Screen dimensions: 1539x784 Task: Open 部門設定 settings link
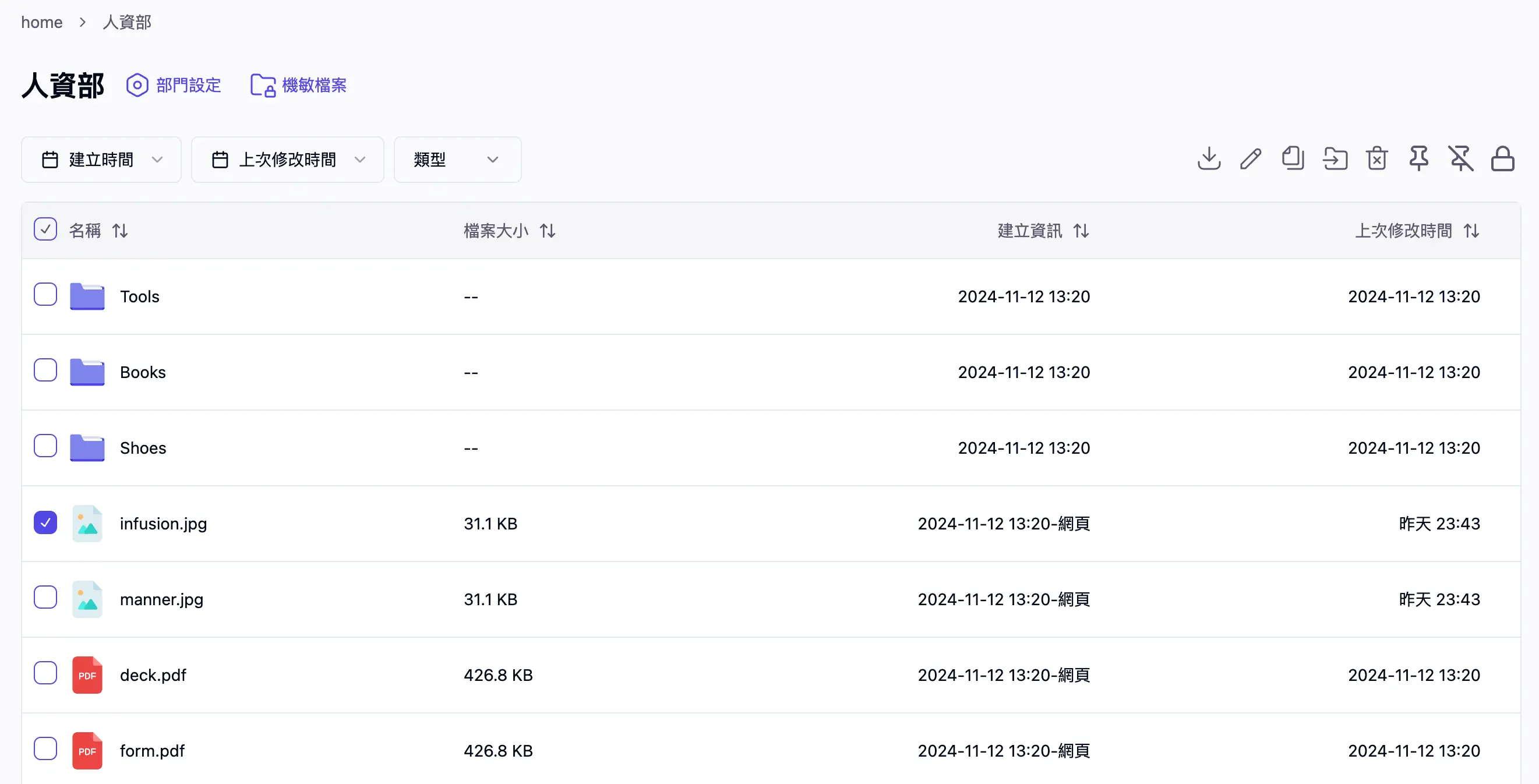coord(174,85)
